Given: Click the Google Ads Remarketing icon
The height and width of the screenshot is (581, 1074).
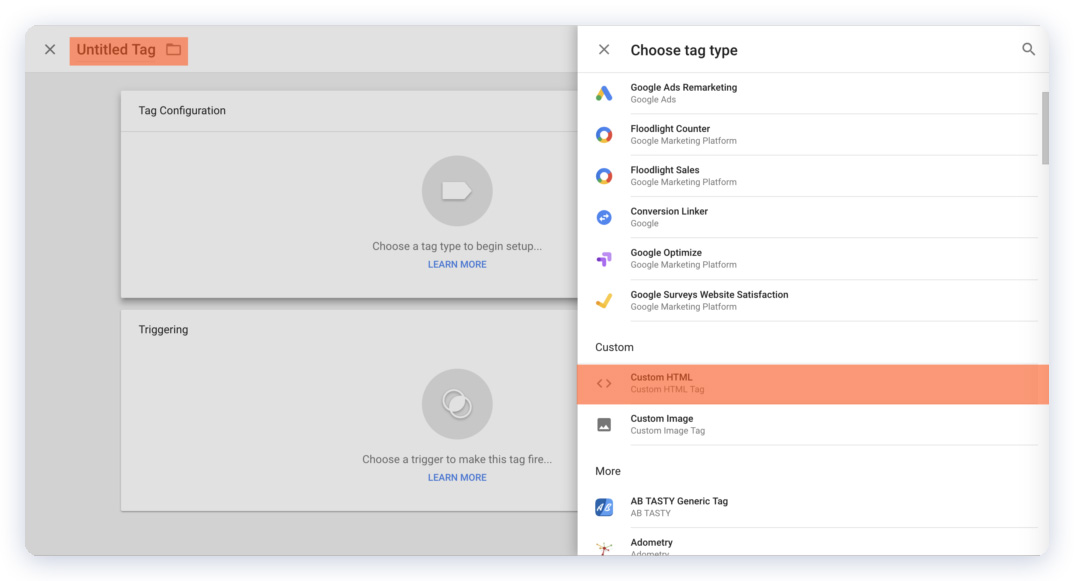Looking at the screenshot, I should coord(604,93).
